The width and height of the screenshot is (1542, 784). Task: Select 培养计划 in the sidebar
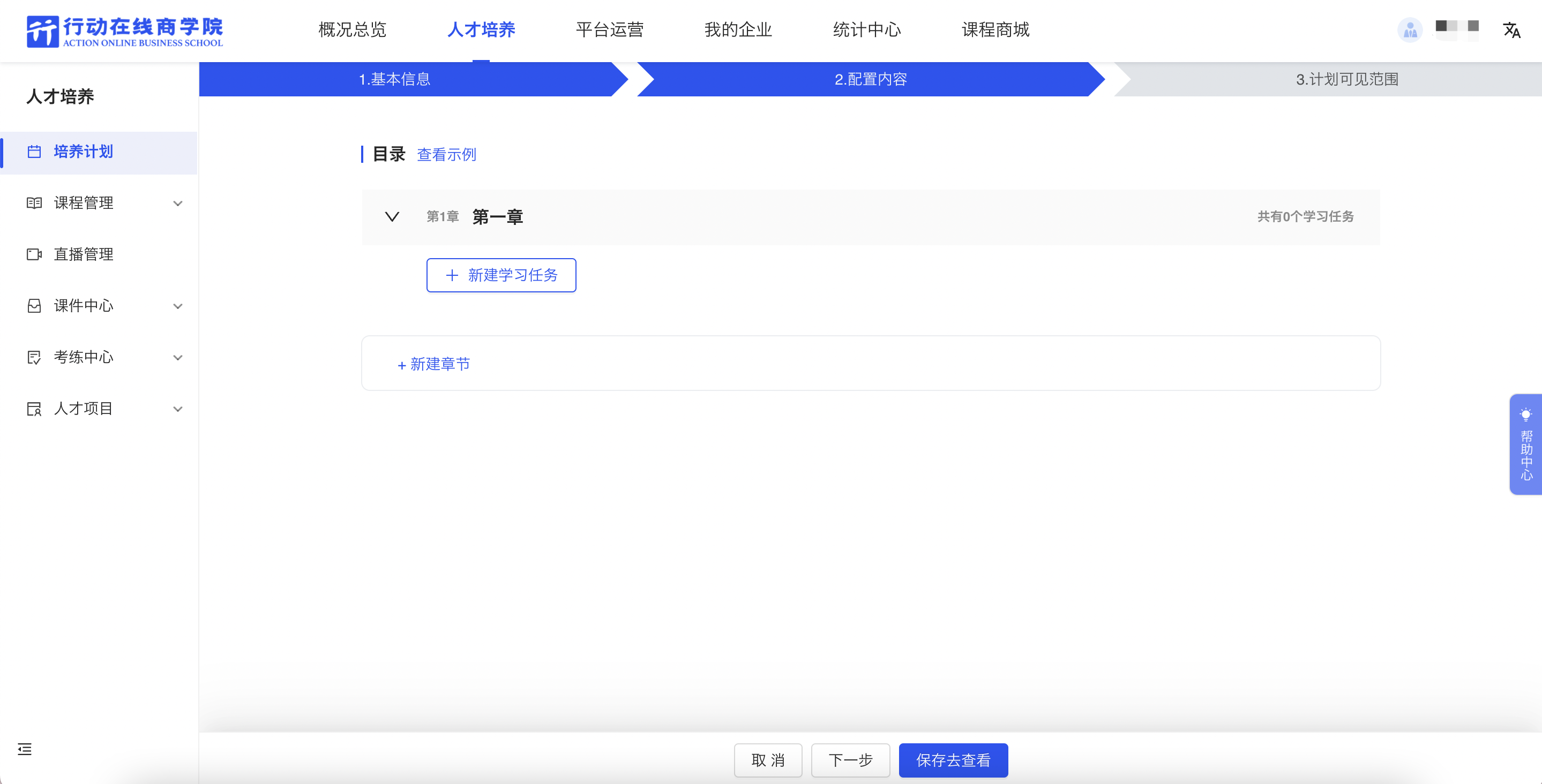[99, 153]
